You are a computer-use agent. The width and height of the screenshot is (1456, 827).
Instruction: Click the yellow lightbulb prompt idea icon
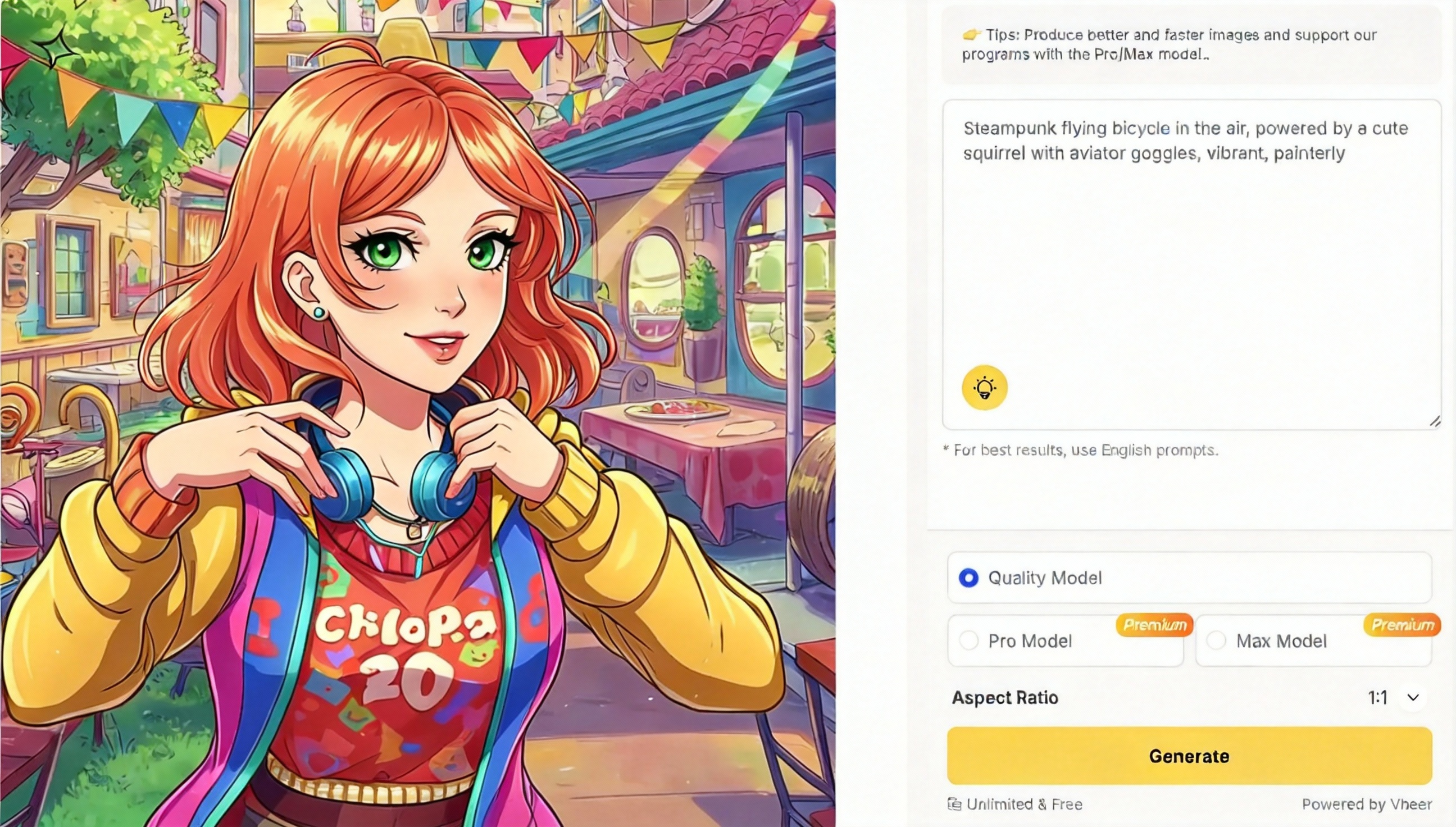point(984,388)
